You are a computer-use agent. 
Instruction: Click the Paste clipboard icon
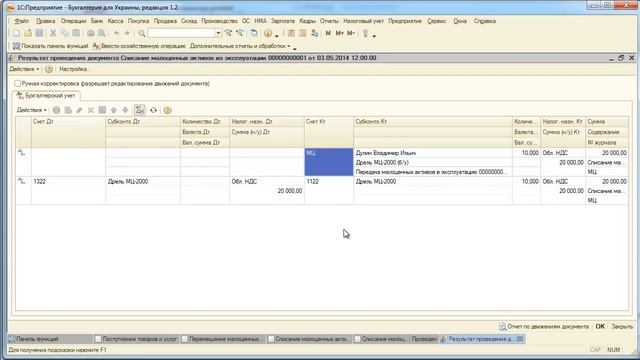(76, 33)
